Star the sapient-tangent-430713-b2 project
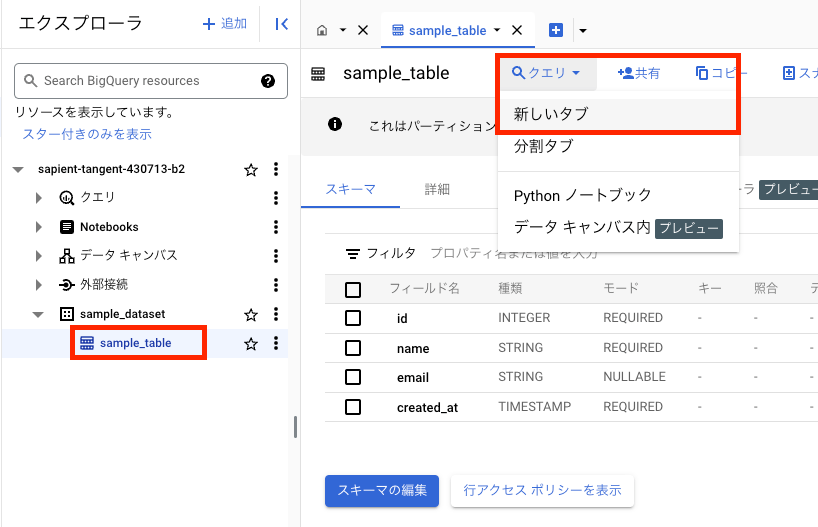 click(x=251, y=170)
